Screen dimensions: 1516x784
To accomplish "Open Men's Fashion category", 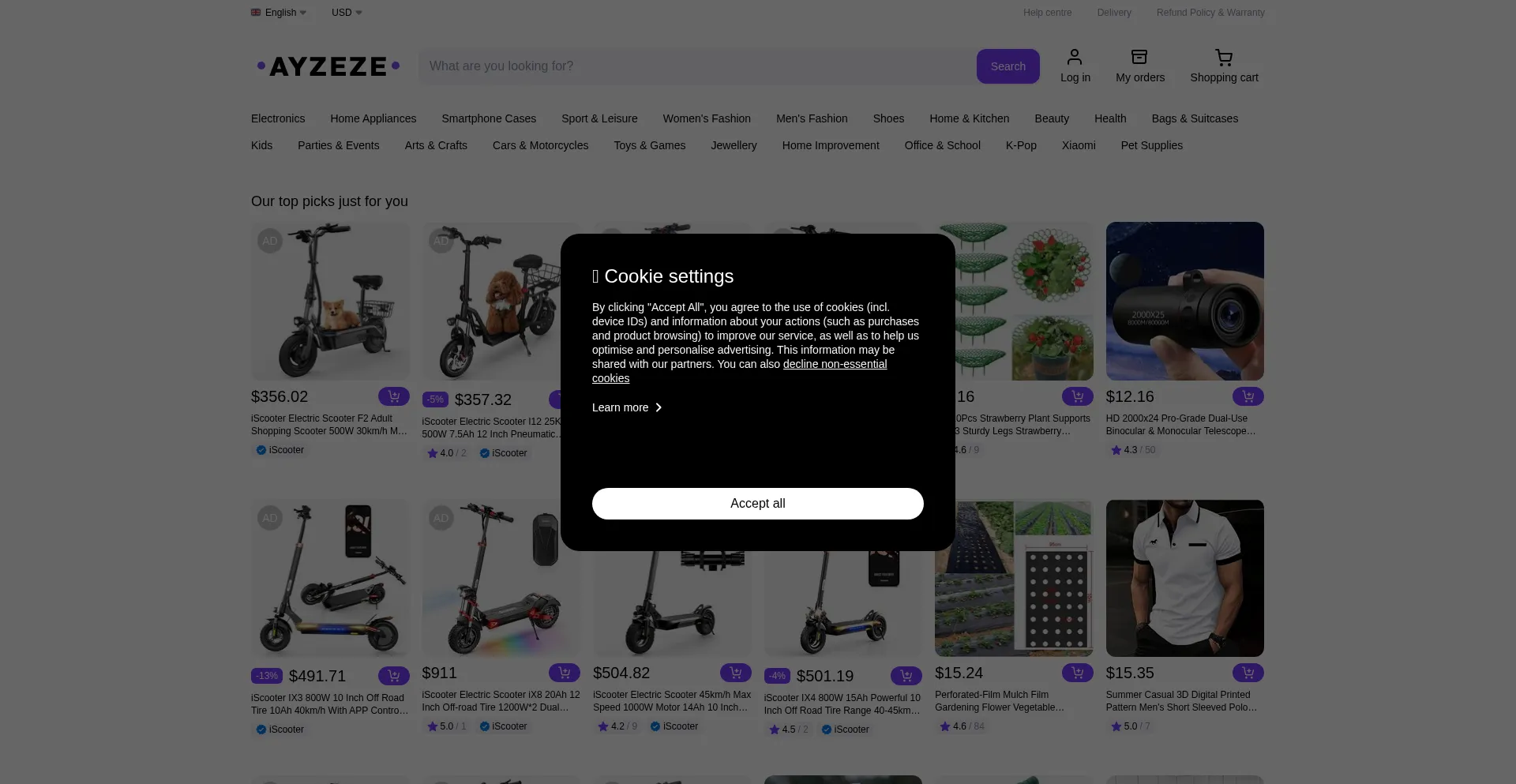I will pyautogui.click(x=812, y=118).
